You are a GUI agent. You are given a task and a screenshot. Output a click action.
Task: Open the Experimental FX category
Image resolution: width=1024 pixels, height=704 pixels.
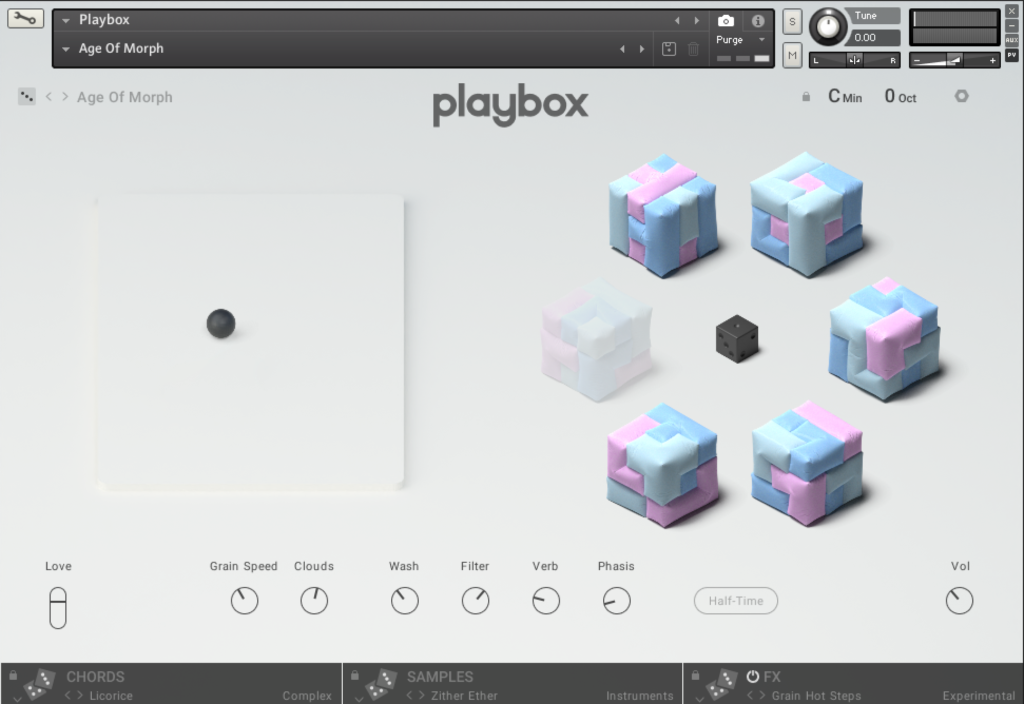(978, 696)
